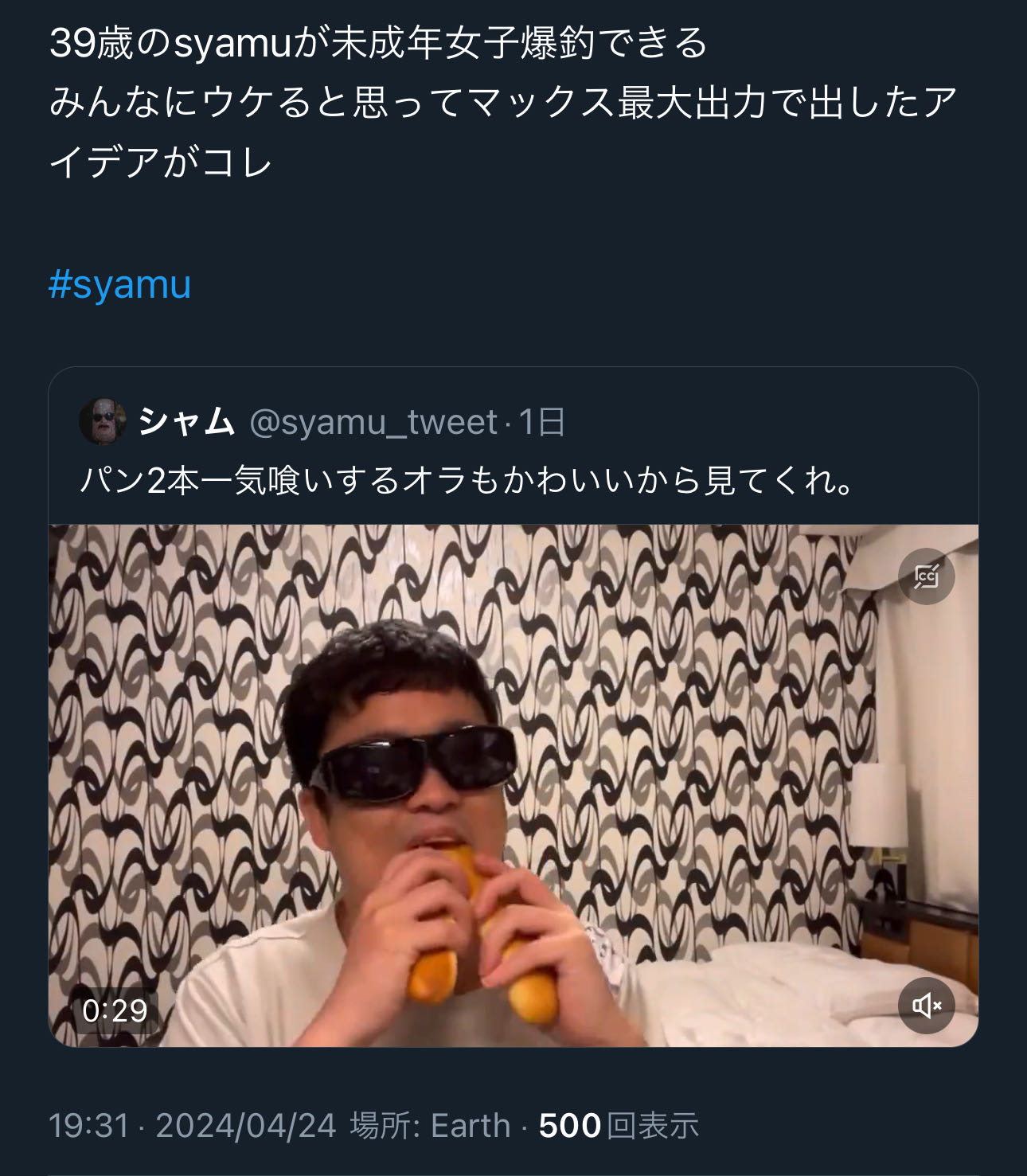
Task: Open the 場所: Earth location label
Action: [430, 1126]
